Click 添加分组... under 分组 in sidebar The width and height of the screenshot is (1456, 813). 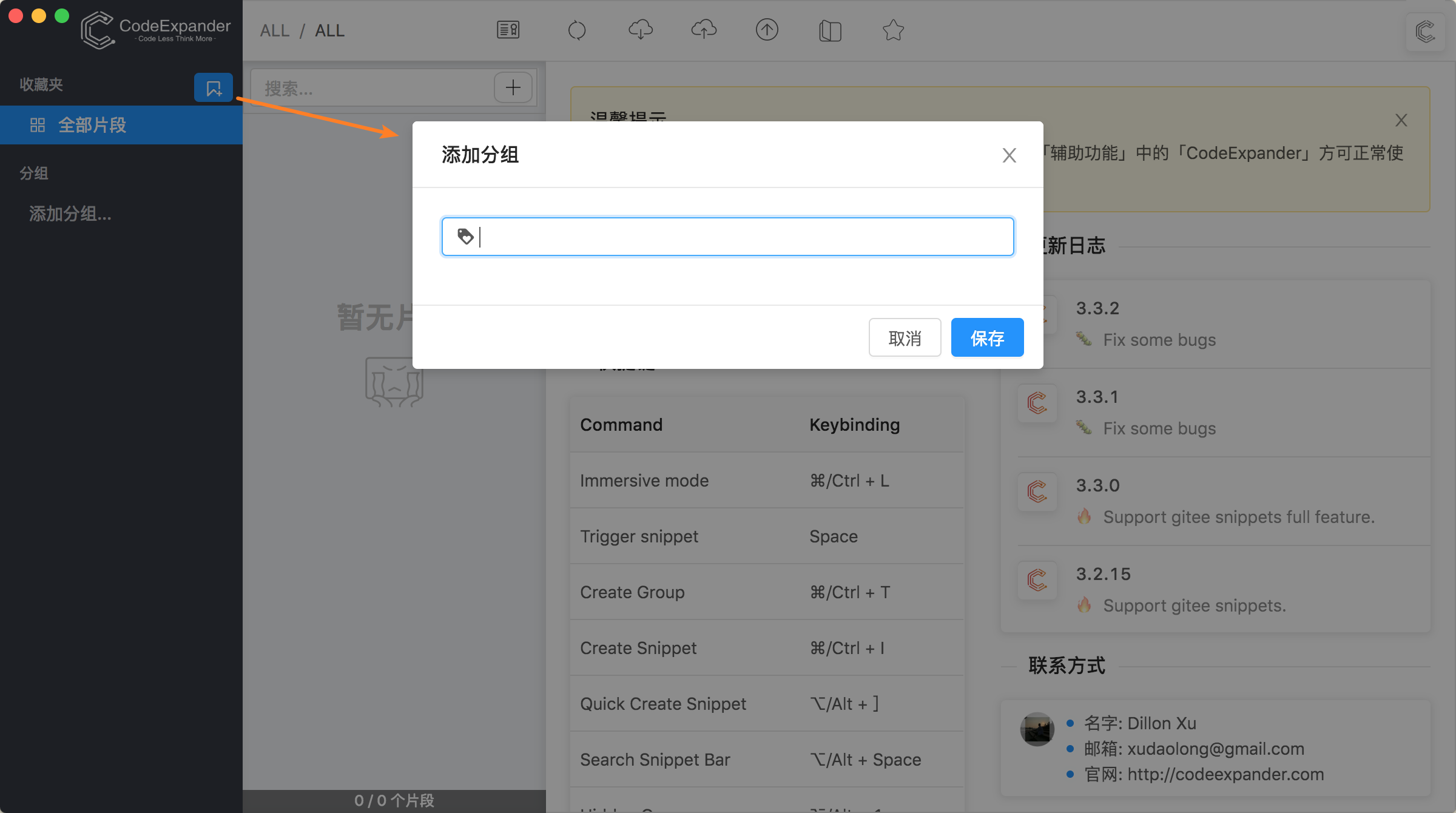click(x=69, y=214)
